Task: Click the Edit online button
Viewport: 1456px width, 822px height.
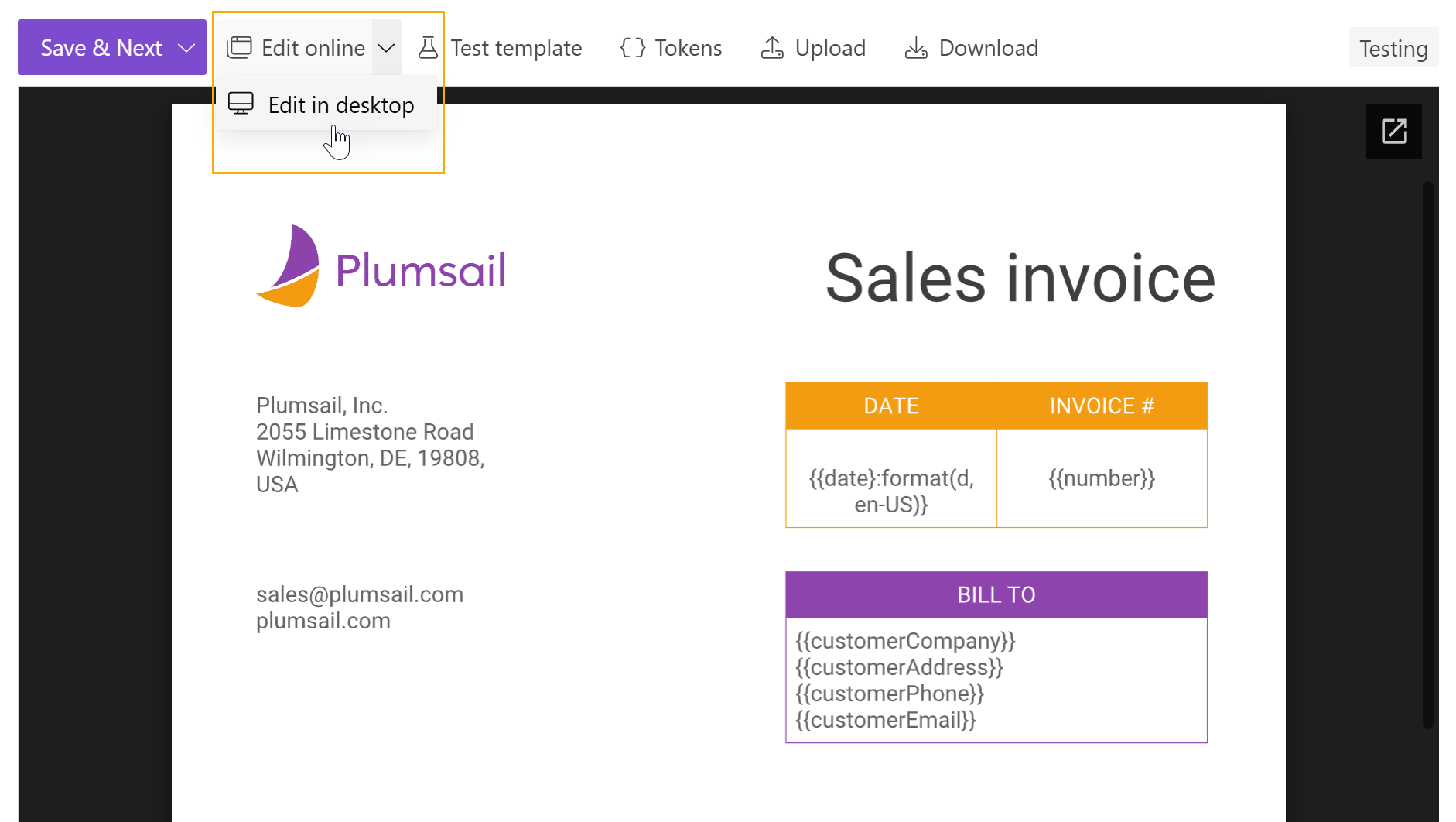Action: (296, 48)
